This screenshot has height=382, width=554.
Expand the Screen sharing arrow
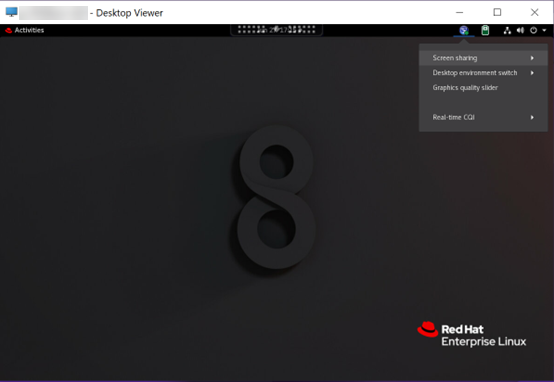pos(532,58)
